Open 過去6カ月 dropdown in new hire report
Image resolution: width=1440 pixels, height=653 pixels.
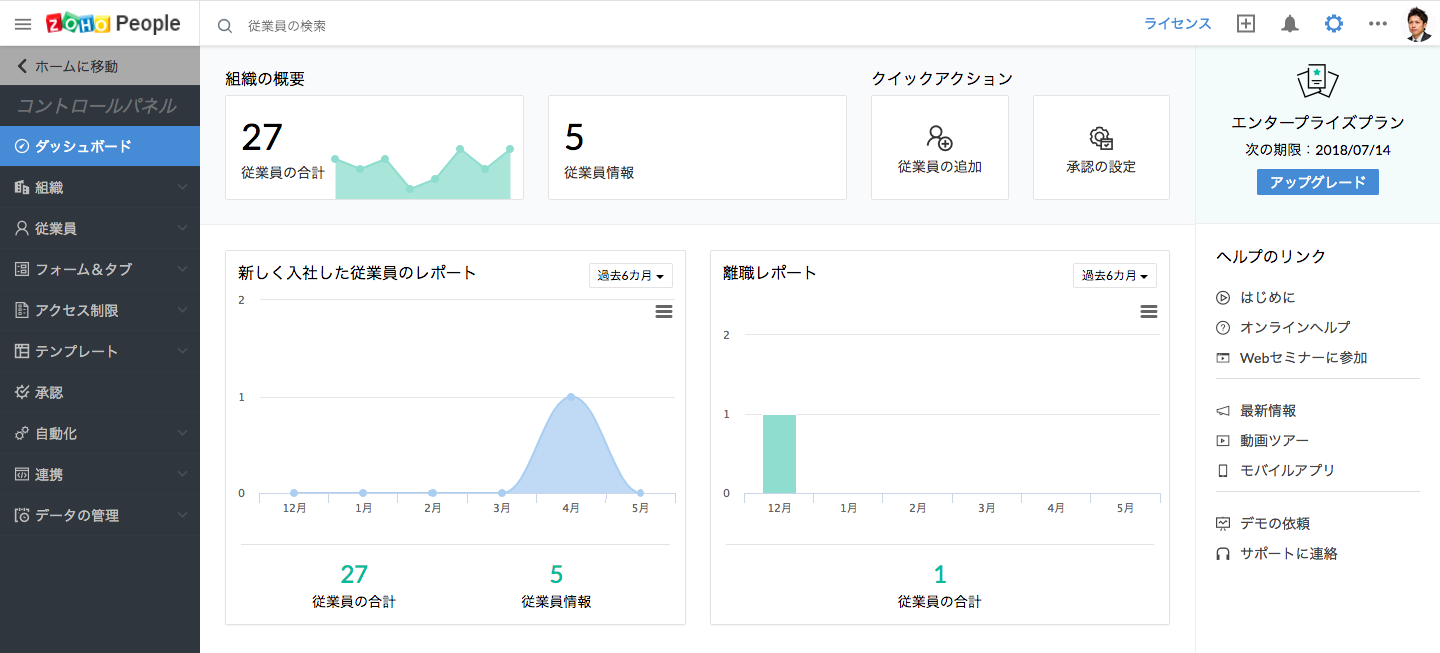pos(631,276)
